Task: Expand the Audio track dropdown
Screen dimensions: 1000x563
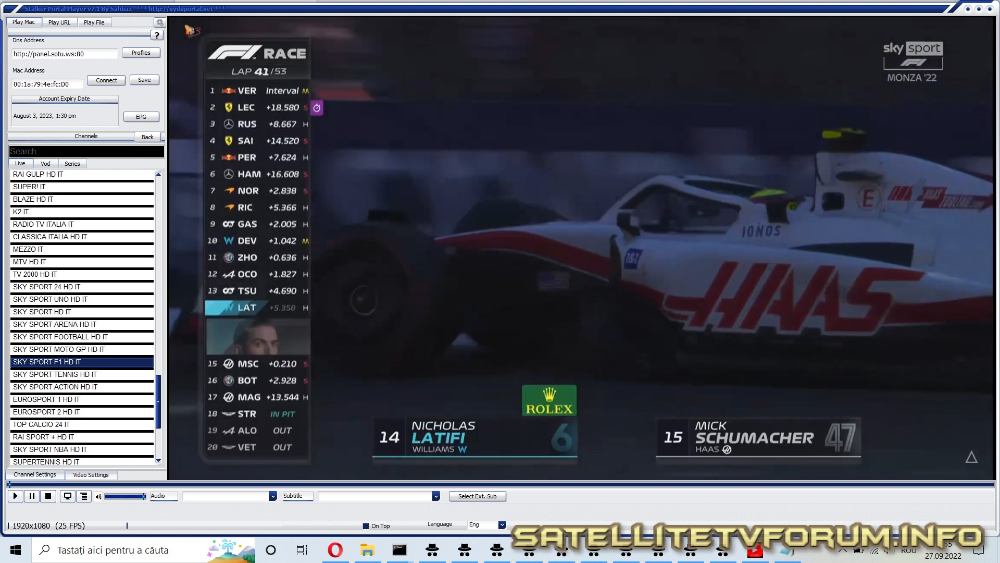Action: pos(273,496)
